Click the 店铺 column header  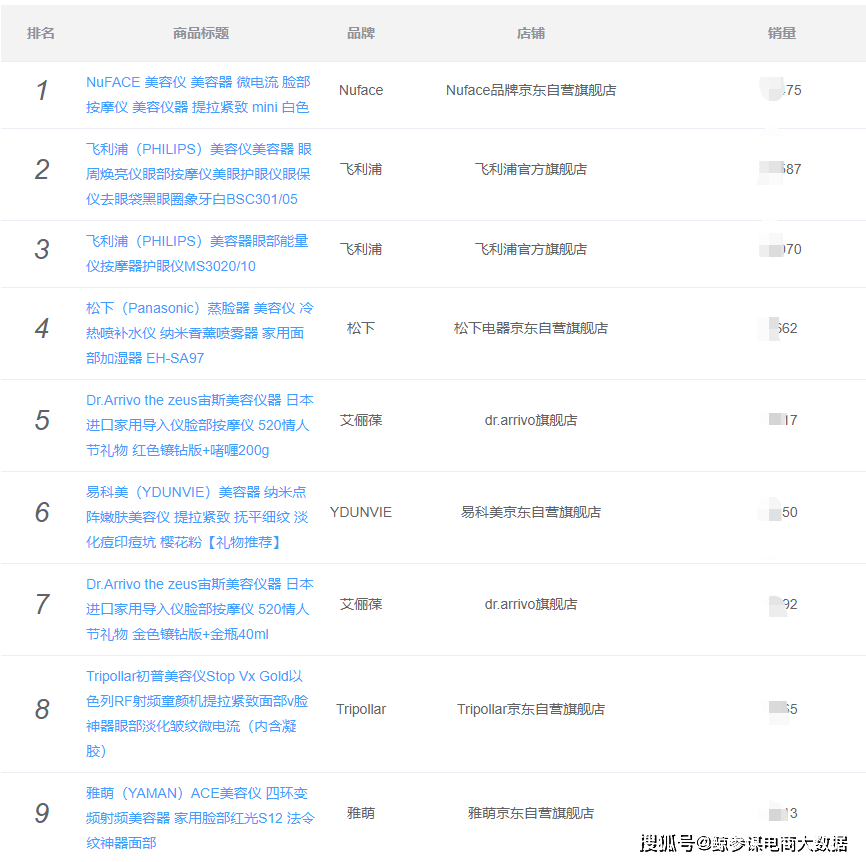coord(531,33)
